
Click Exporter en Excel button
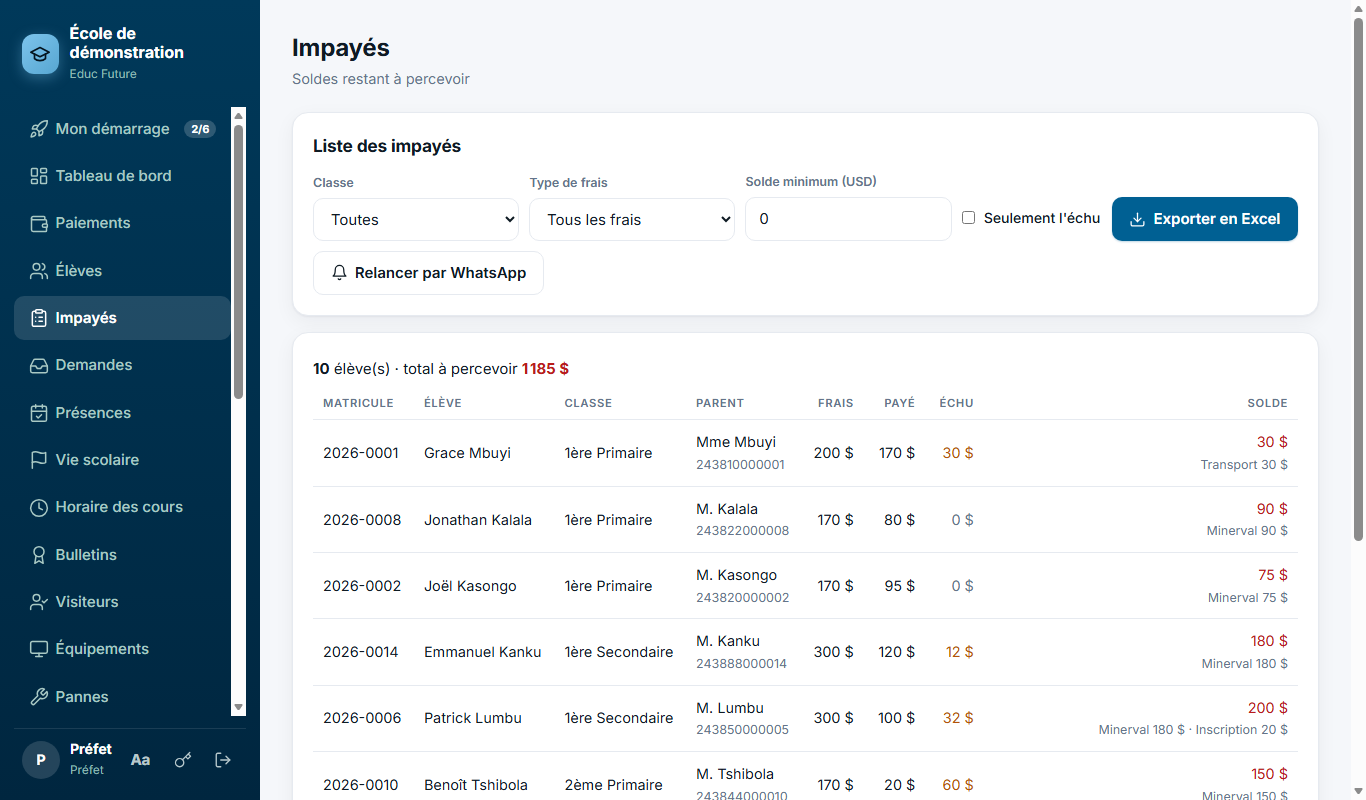point(1205,219)
